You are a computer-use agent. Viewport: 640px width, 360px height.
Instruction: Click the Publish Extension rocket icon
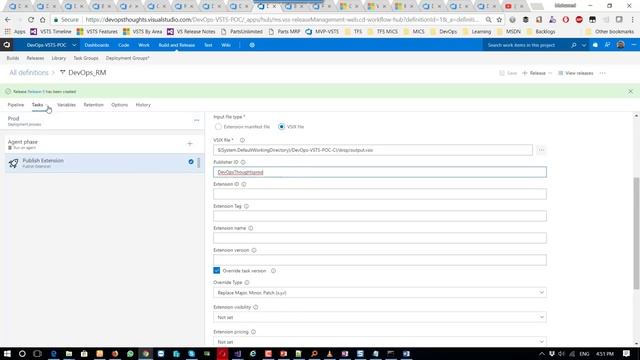(x=13, y=163)
